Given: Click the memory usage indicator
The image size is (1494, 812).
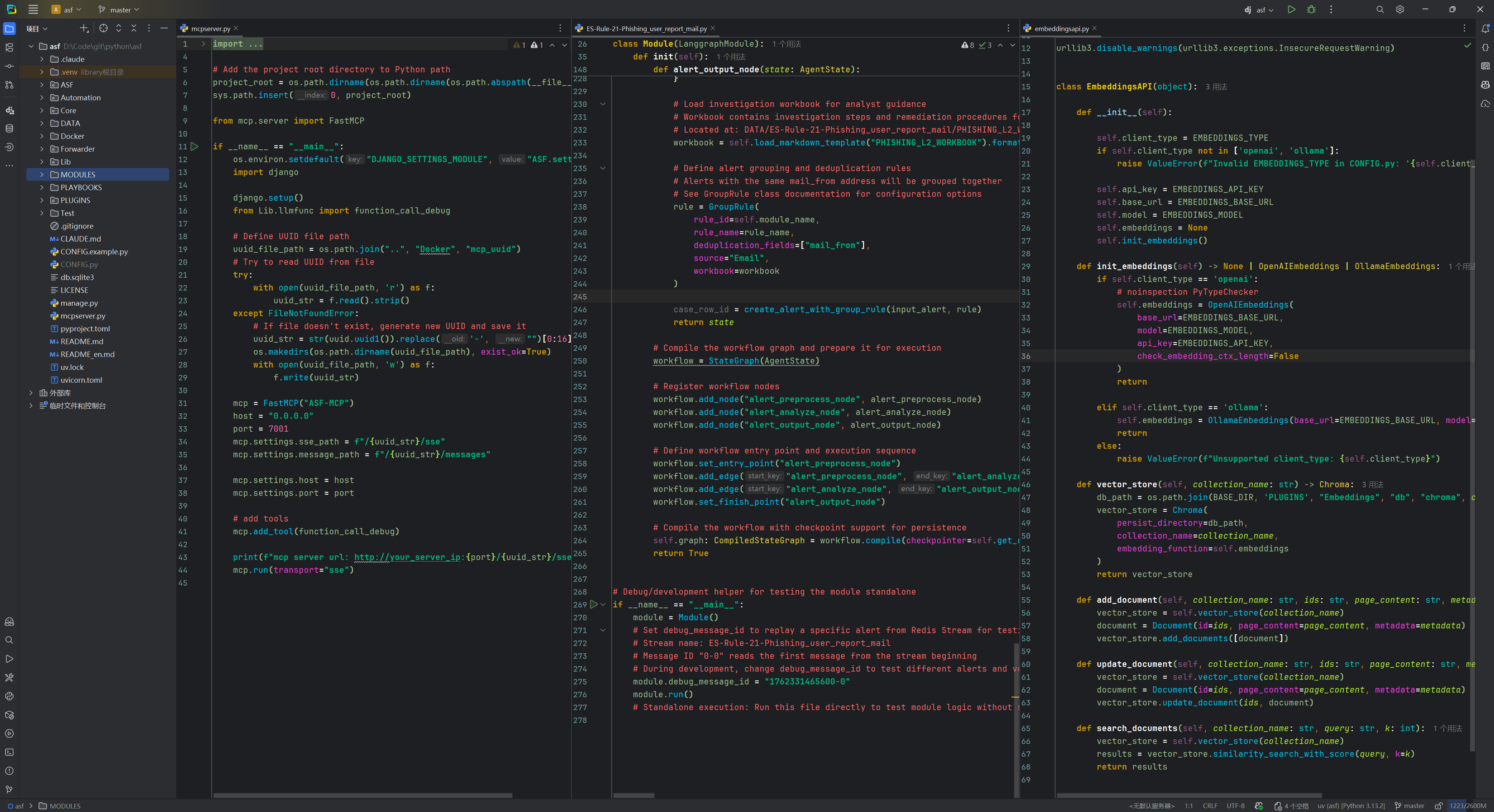Looking at the screenshot, I should (x=1468, y=806).
